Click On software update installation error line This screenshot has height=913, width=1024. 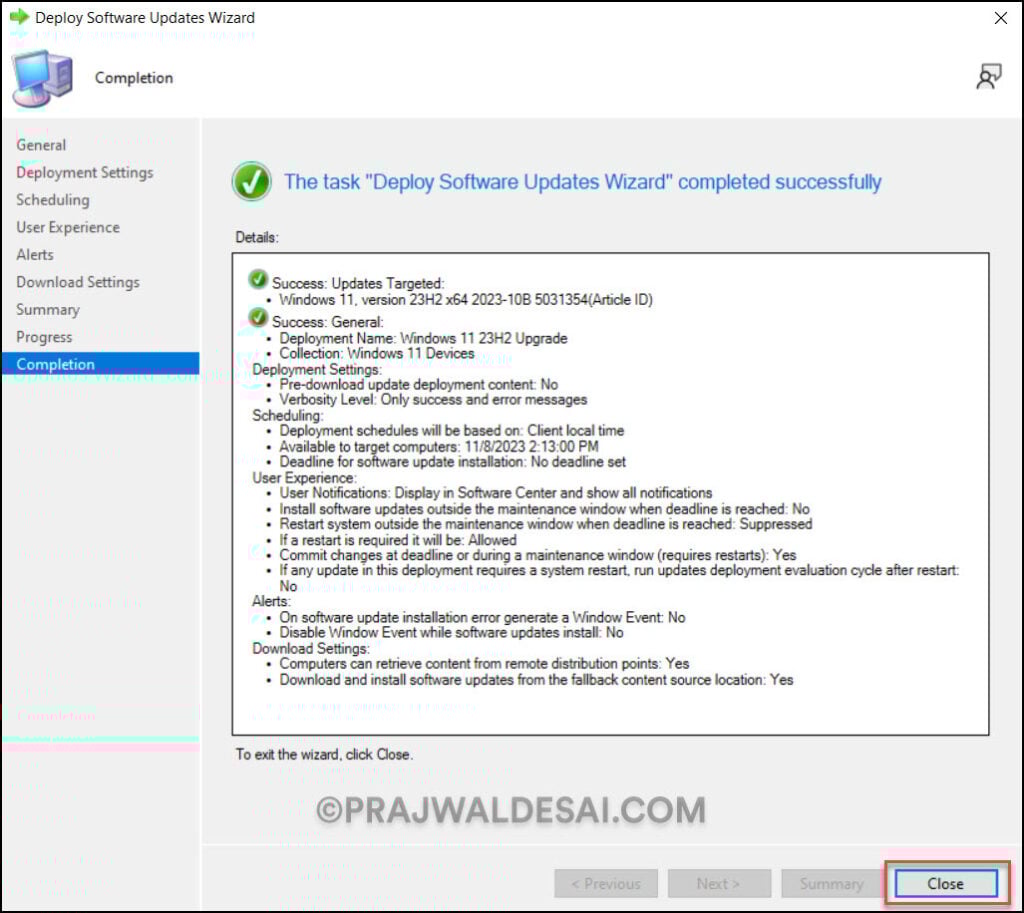coord(483,617)
